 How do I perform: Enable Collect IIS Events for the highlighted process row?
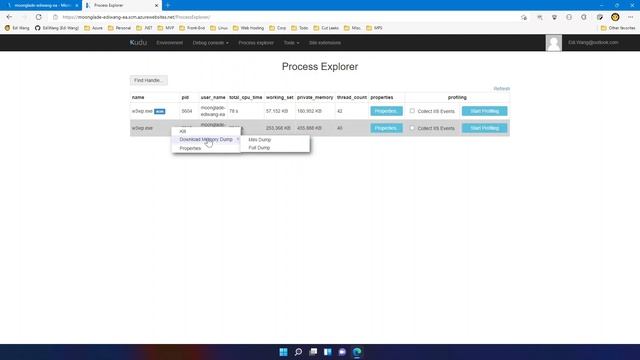pos(412,128)
